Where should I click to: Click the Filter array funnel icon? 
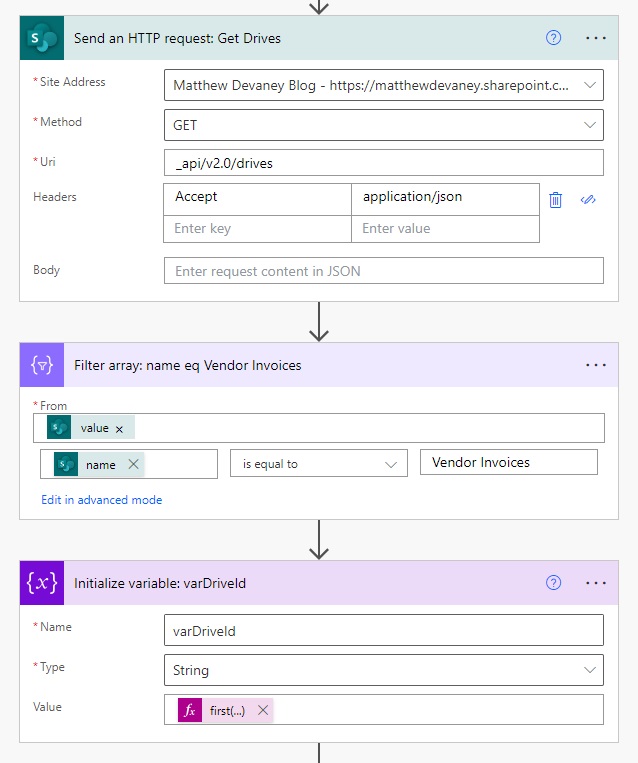(x=42, y=365)
